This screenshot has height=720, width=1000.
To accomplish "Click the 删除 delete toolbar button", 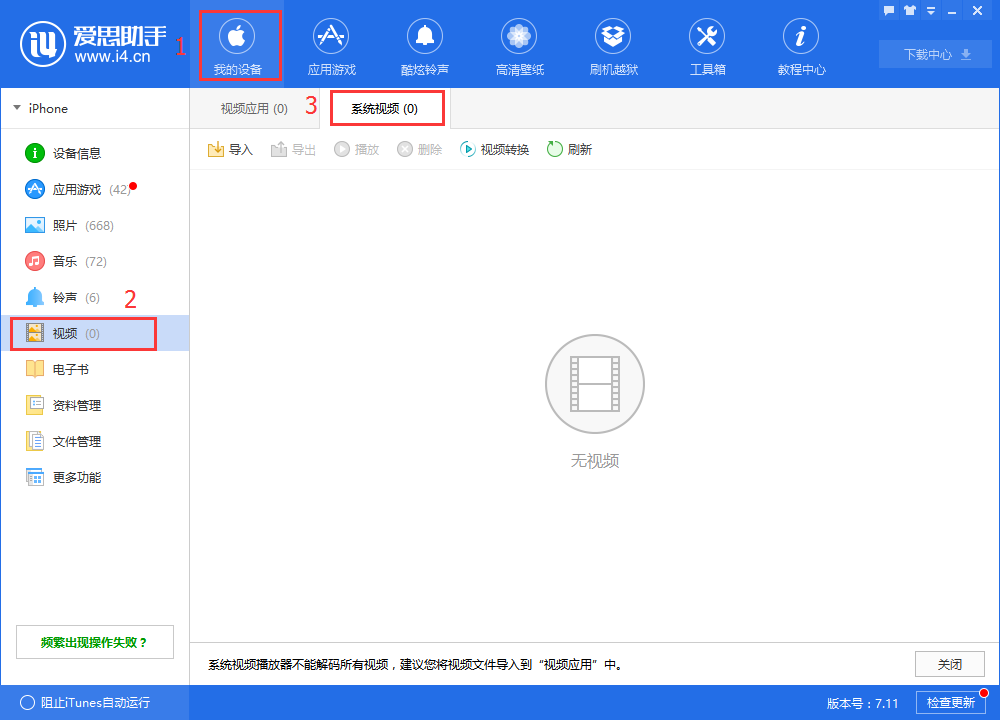I will click(x=420, y=149).
